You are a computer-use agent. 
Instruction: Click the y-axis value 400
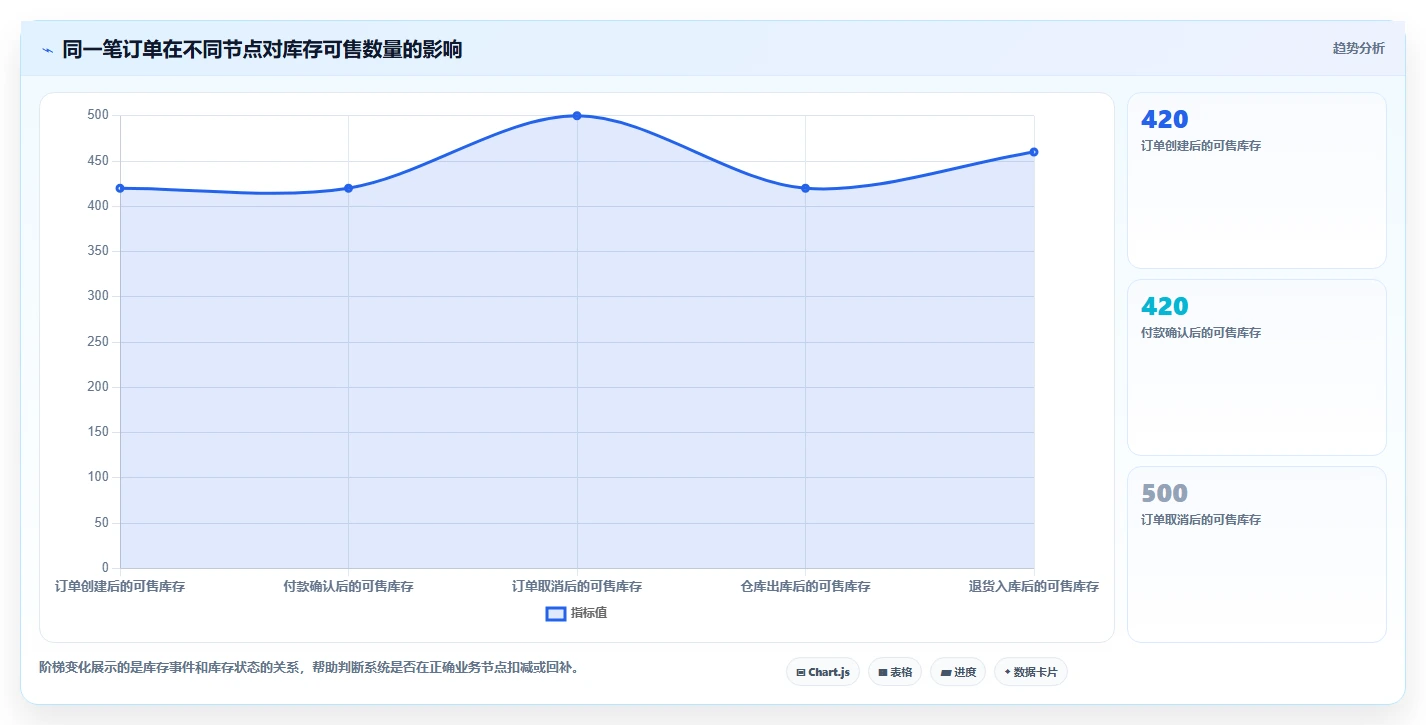[97, 206]
